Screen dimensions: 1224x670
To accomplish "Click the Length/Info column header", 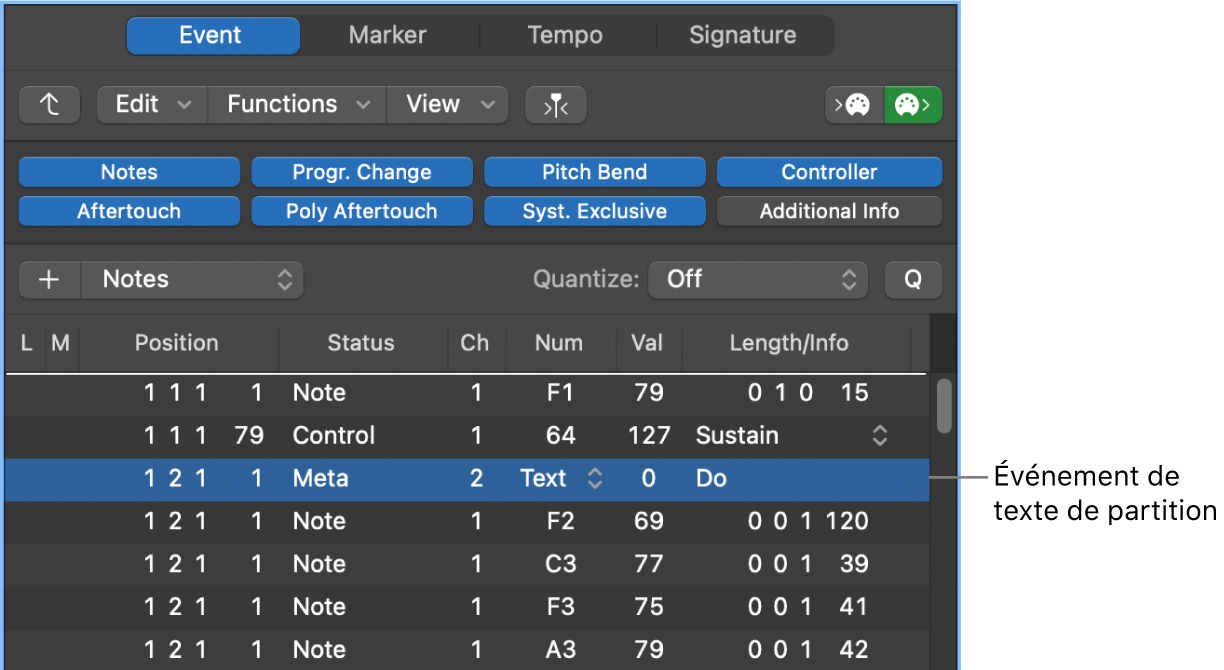I will [789, 343].
